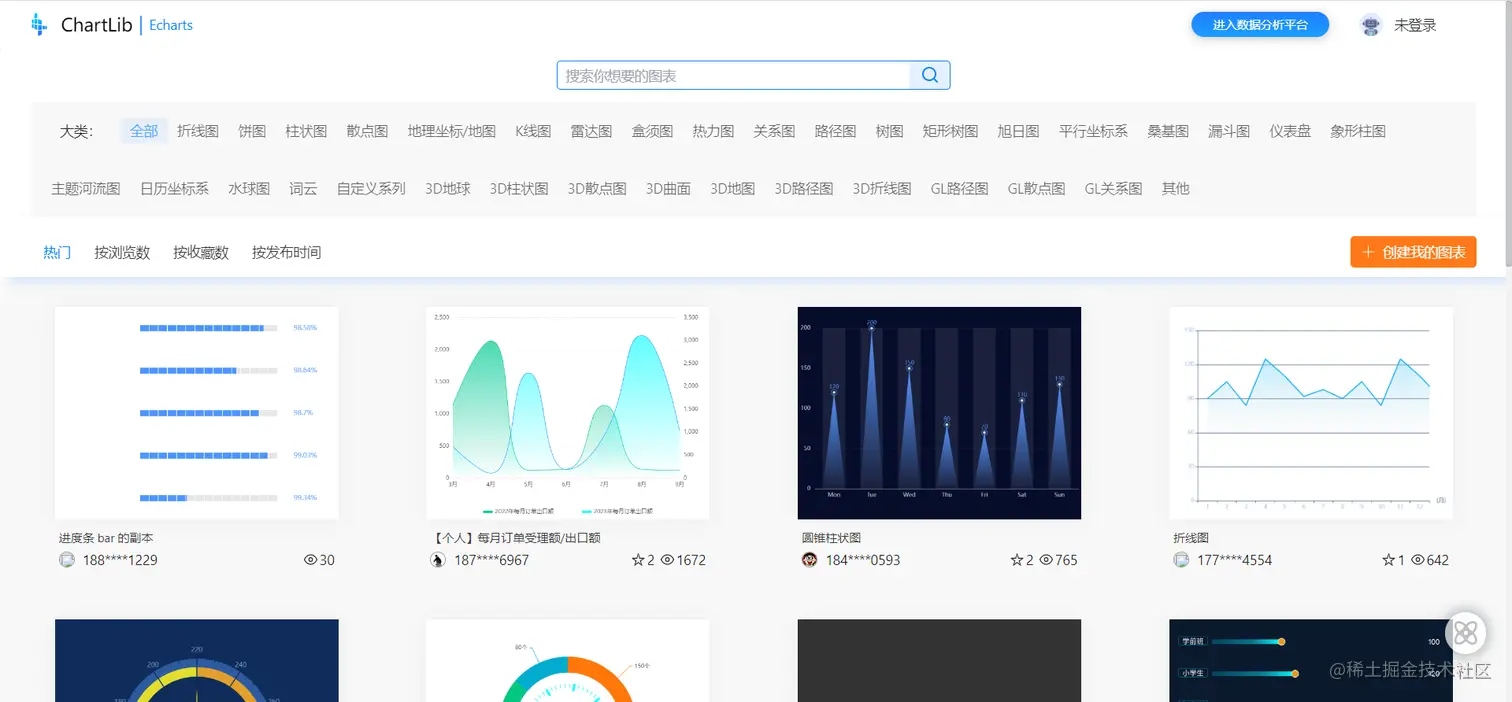Screen dimensions: 1512x702
Task: Click star icon on 每月订单受理额 card
Action: coord(638,560)
